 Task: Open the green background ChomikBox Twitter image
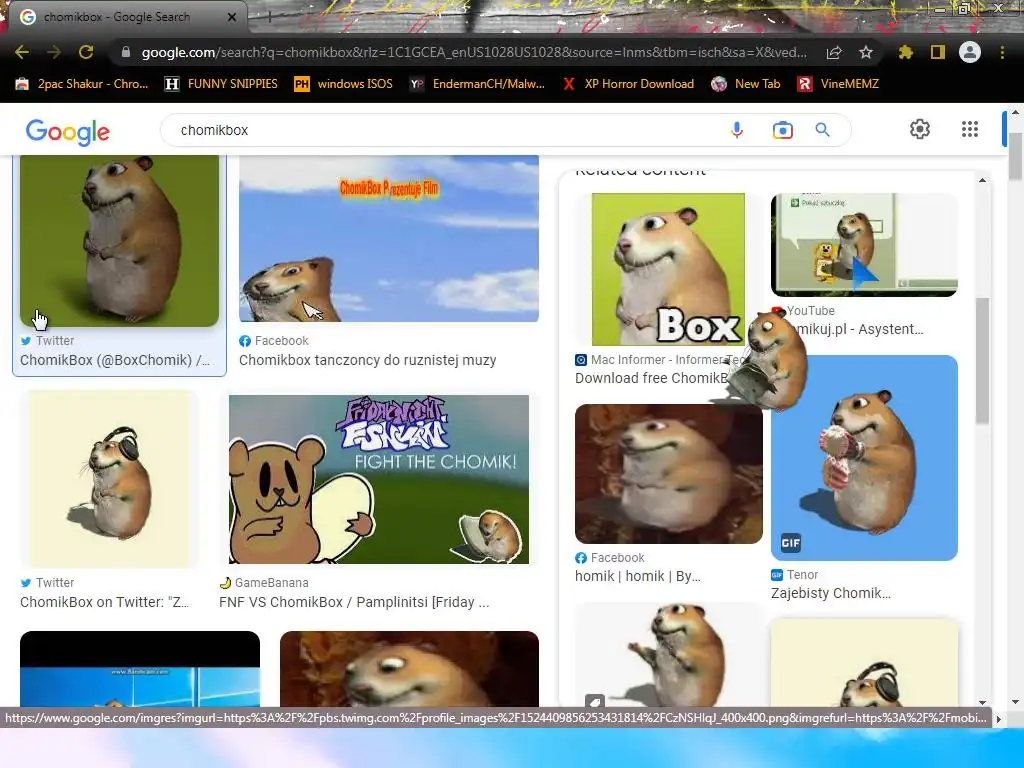tap(120, 241)
